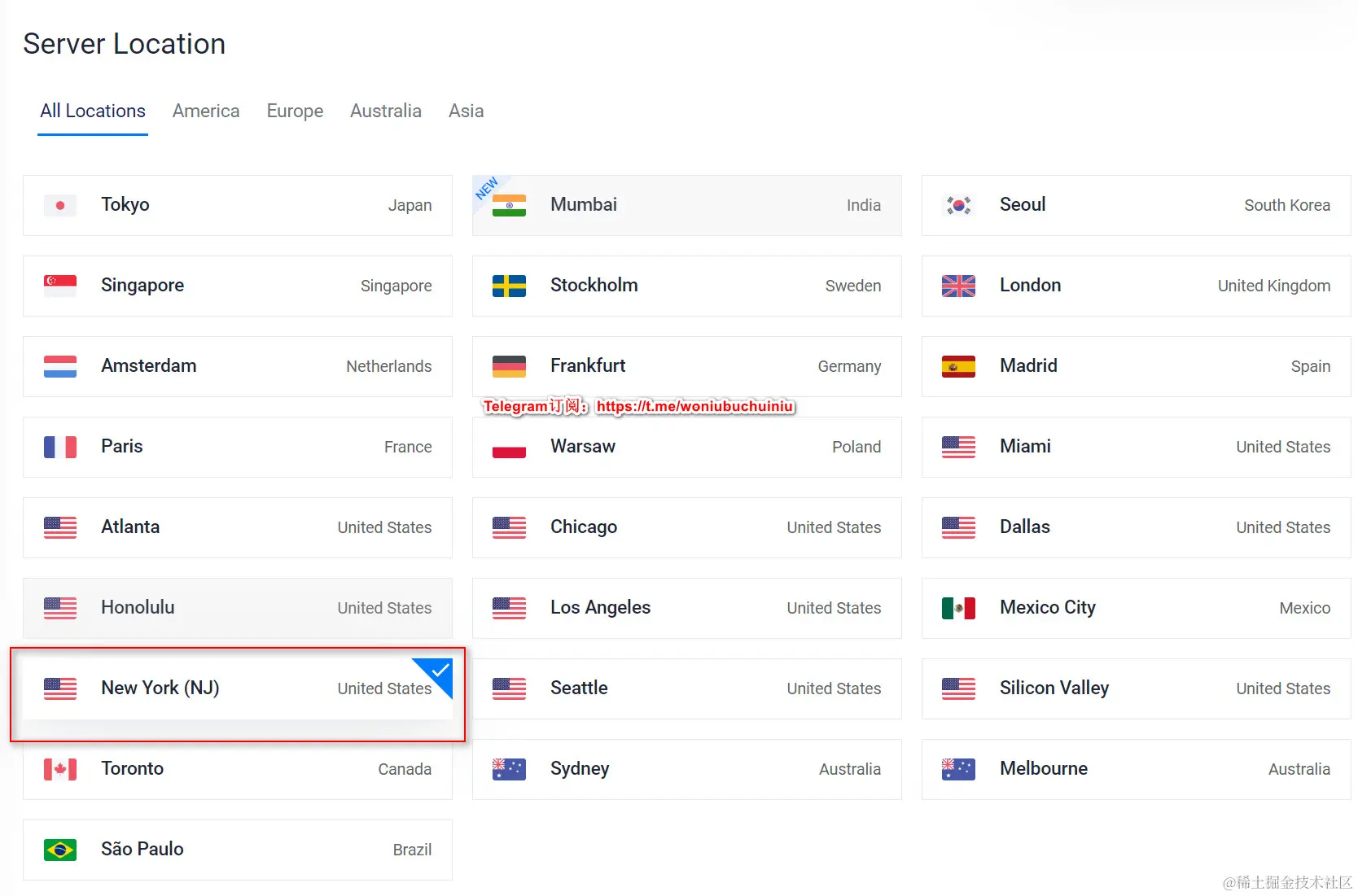Pick the Warsaw location name
Viewport: 1358px width, 896px height.
[583, 446]
